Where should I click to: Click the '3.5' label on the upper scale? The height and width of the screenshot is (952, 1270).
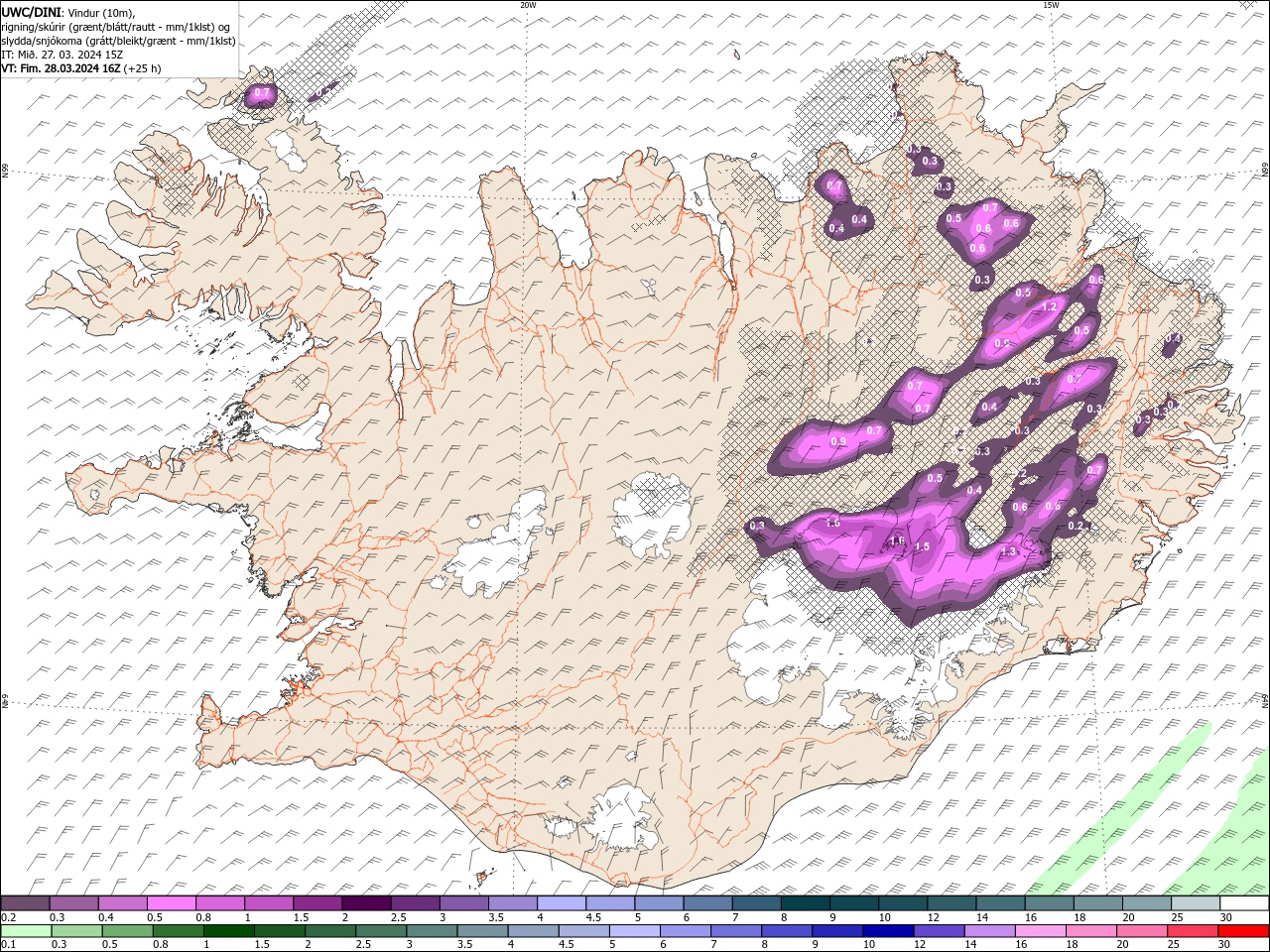point(496,917)
